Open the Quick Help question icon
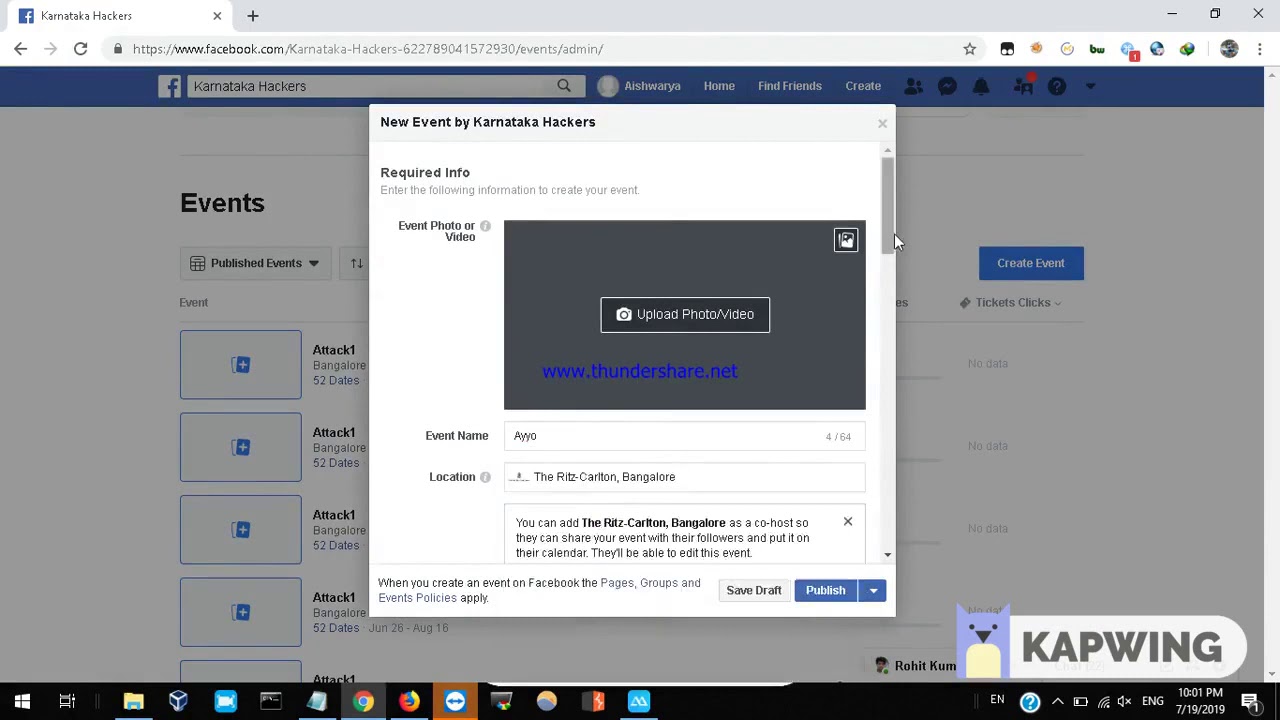1280x720 pixels. 1057,86
